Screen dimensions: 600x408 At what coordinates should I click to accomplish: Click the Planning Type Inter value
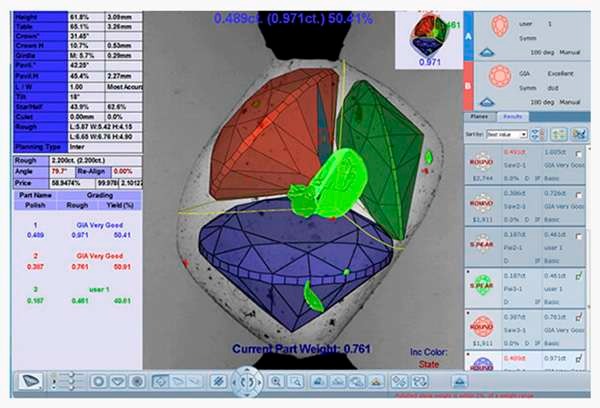(x=105, y=147)
